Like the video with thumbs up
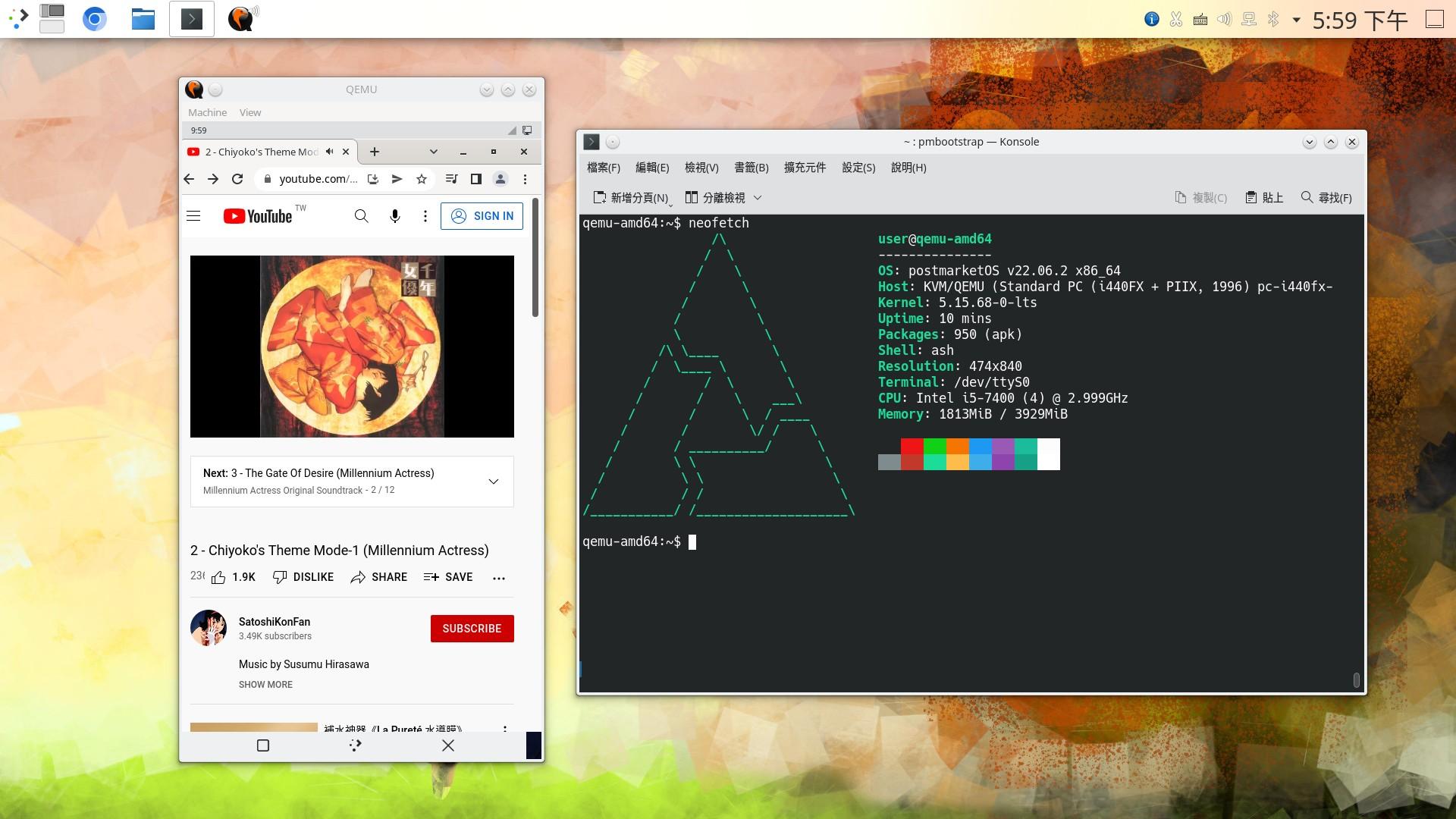1456x819 pixels. (234, 577)
